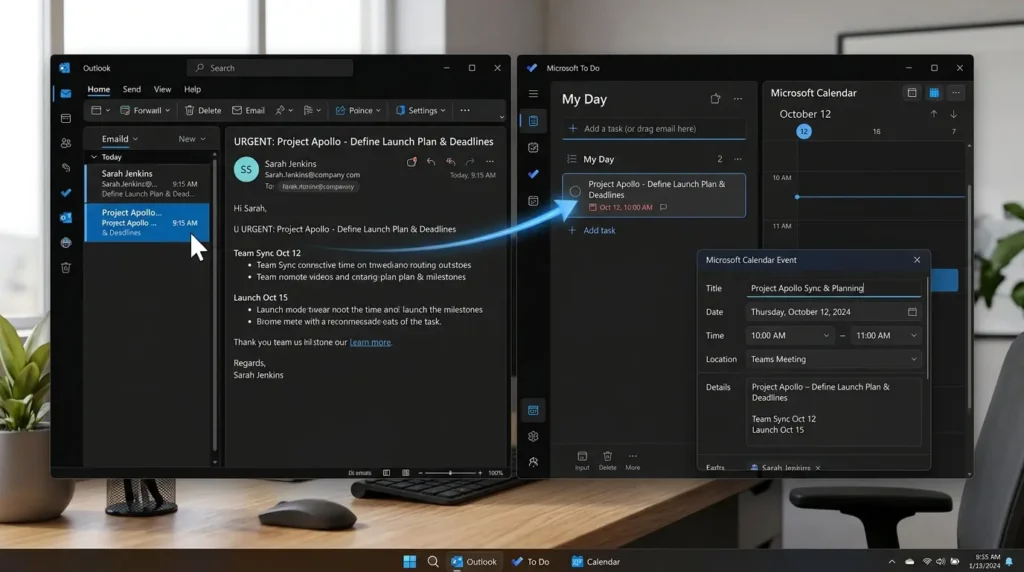Open email header more actions ellipsis
This screenshot has width=1024, height=572.
(490, 162)
